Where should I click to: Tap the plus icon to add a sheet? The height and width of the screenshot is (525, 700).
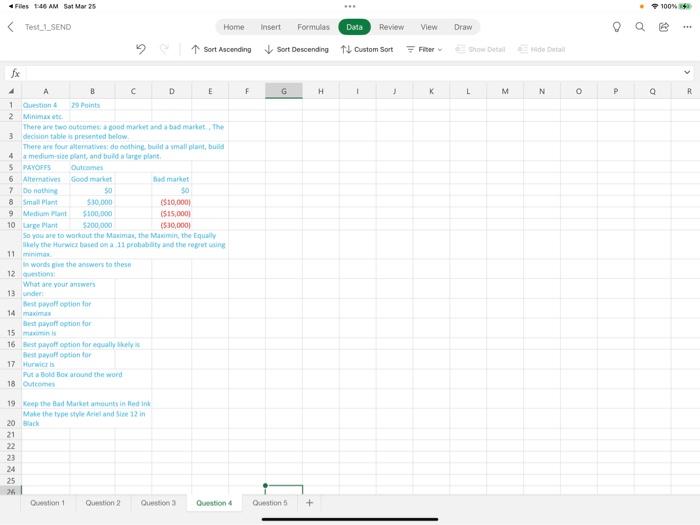(x=309, y=503)
